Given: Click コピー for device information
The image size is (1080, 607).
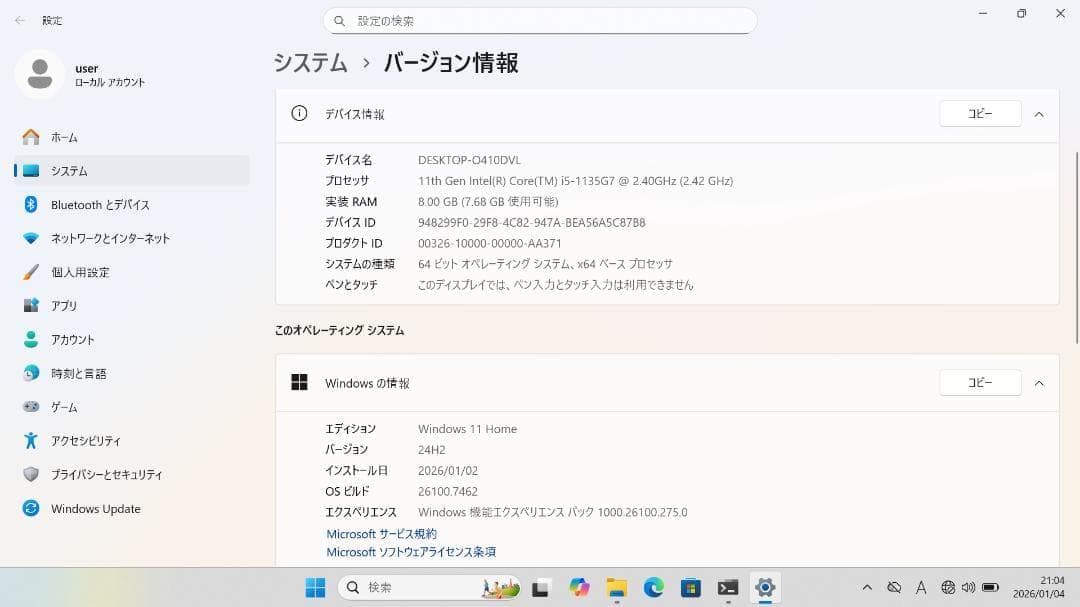Looking at the screenshot, I should [x=979, y=113].
